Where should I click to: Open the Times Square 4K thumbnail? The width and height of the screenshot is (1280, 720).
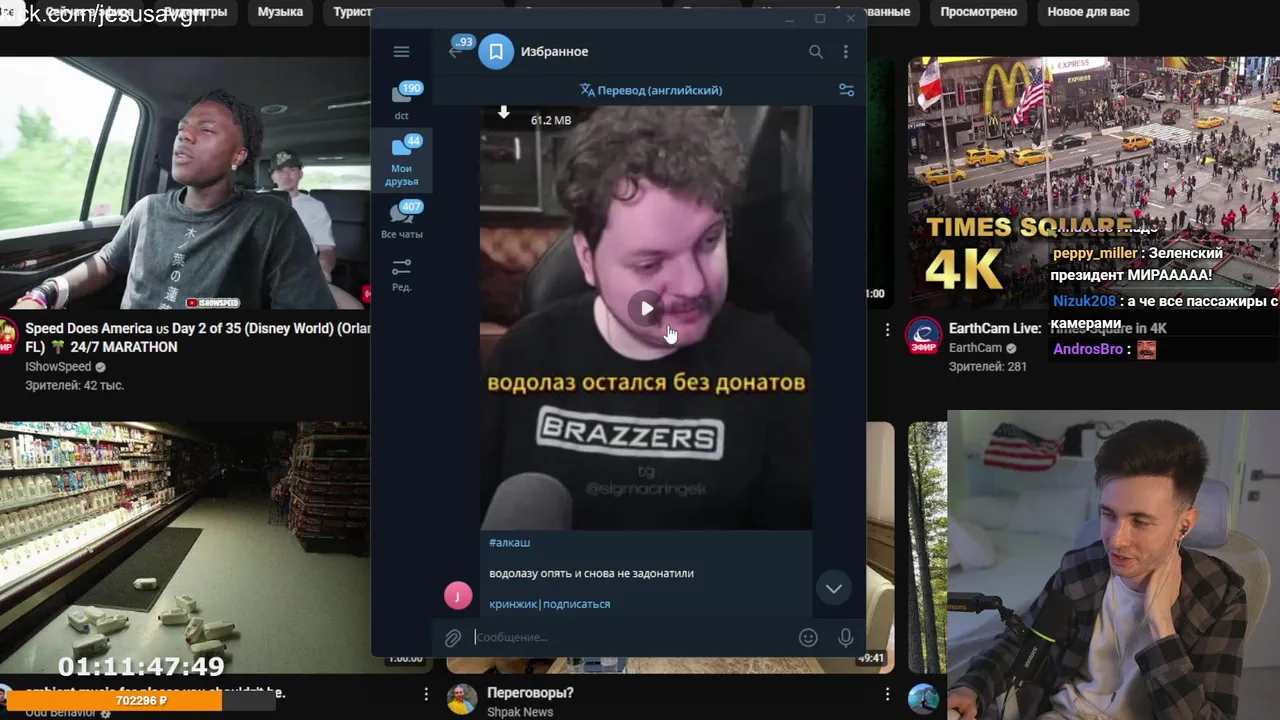click(1094, 183)
